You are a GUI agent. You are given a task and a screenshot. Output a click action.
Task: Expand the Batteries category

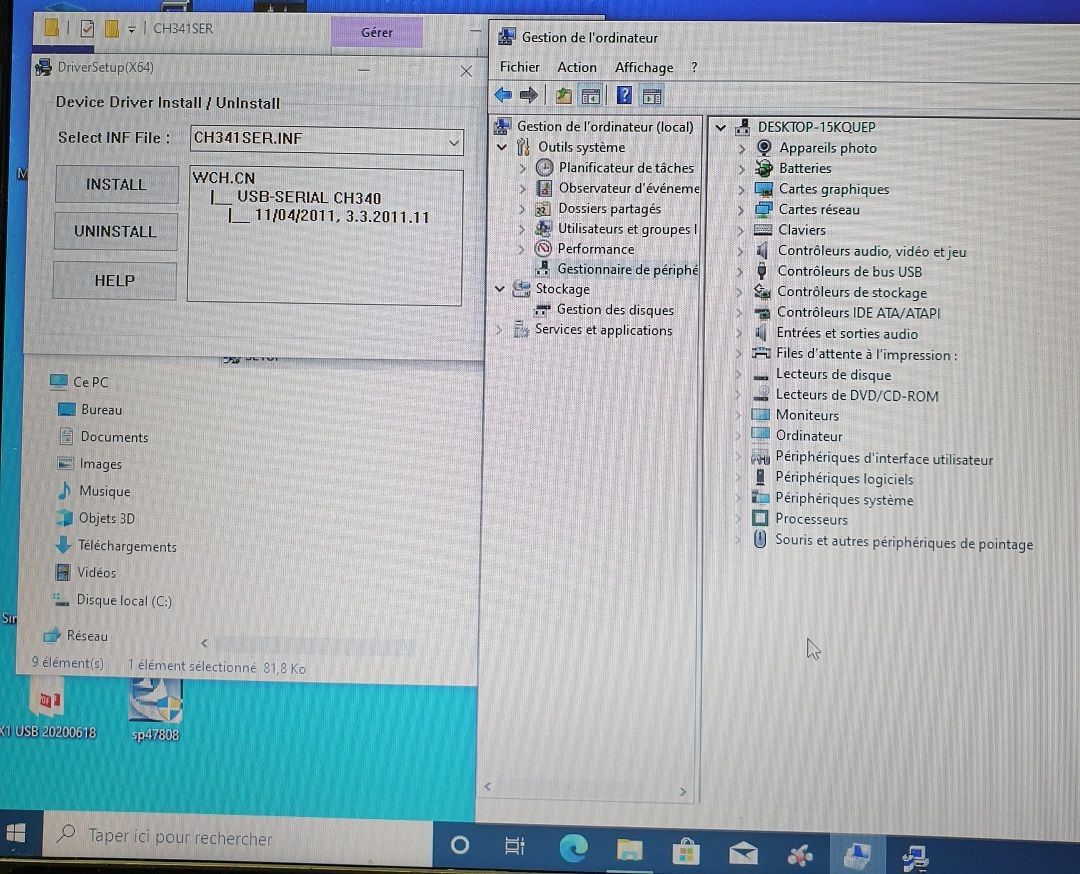pos(741,169)
